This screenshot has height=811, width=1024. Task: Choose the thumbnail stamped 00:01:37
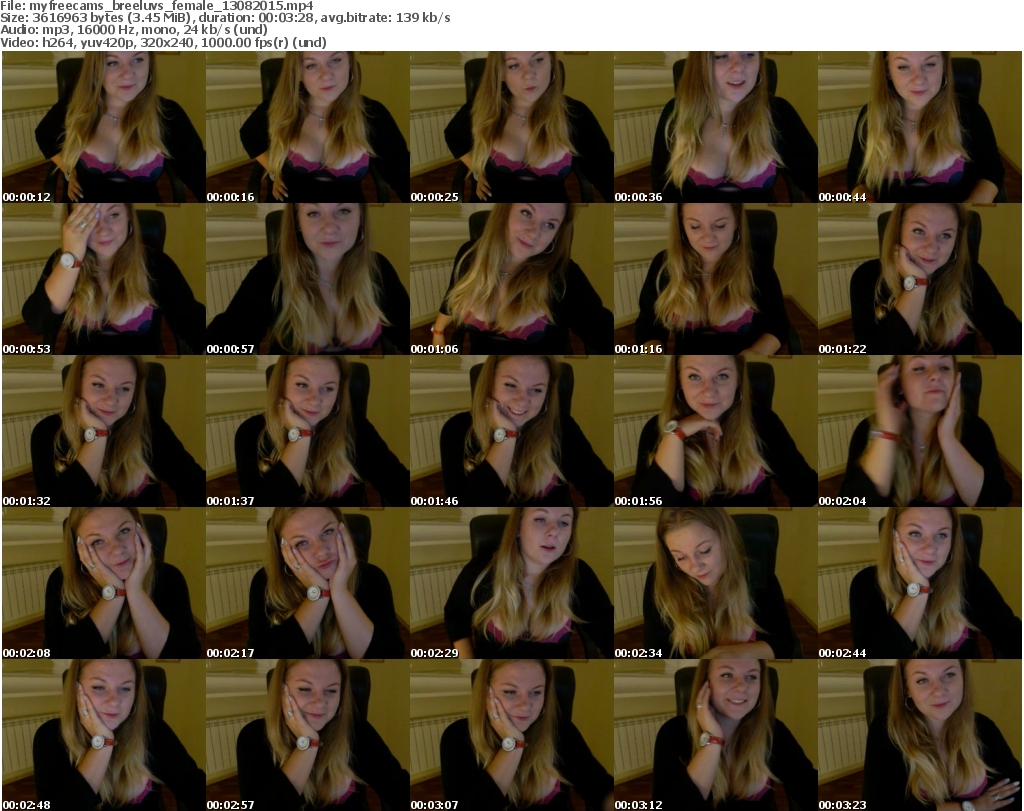coord(308,432)
